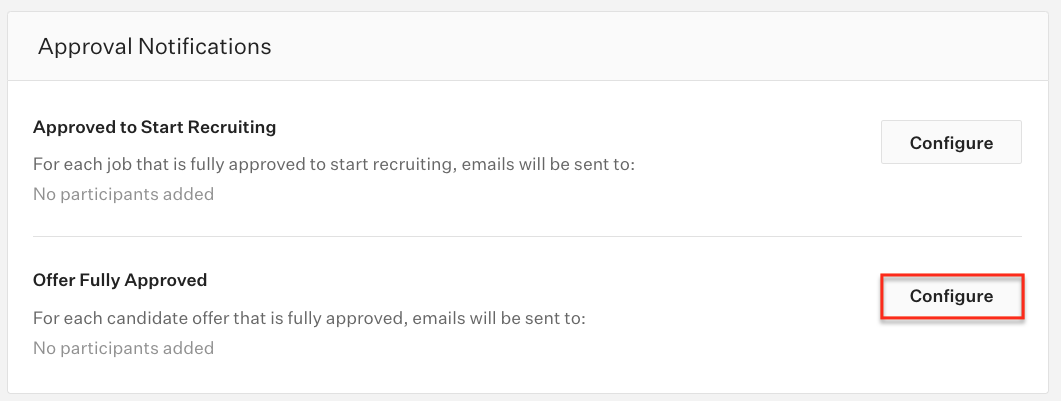1061x401 pixels.
Task: Click 'No participants added' under Offer Fully Approved
Action: click(x=123, y=348)
